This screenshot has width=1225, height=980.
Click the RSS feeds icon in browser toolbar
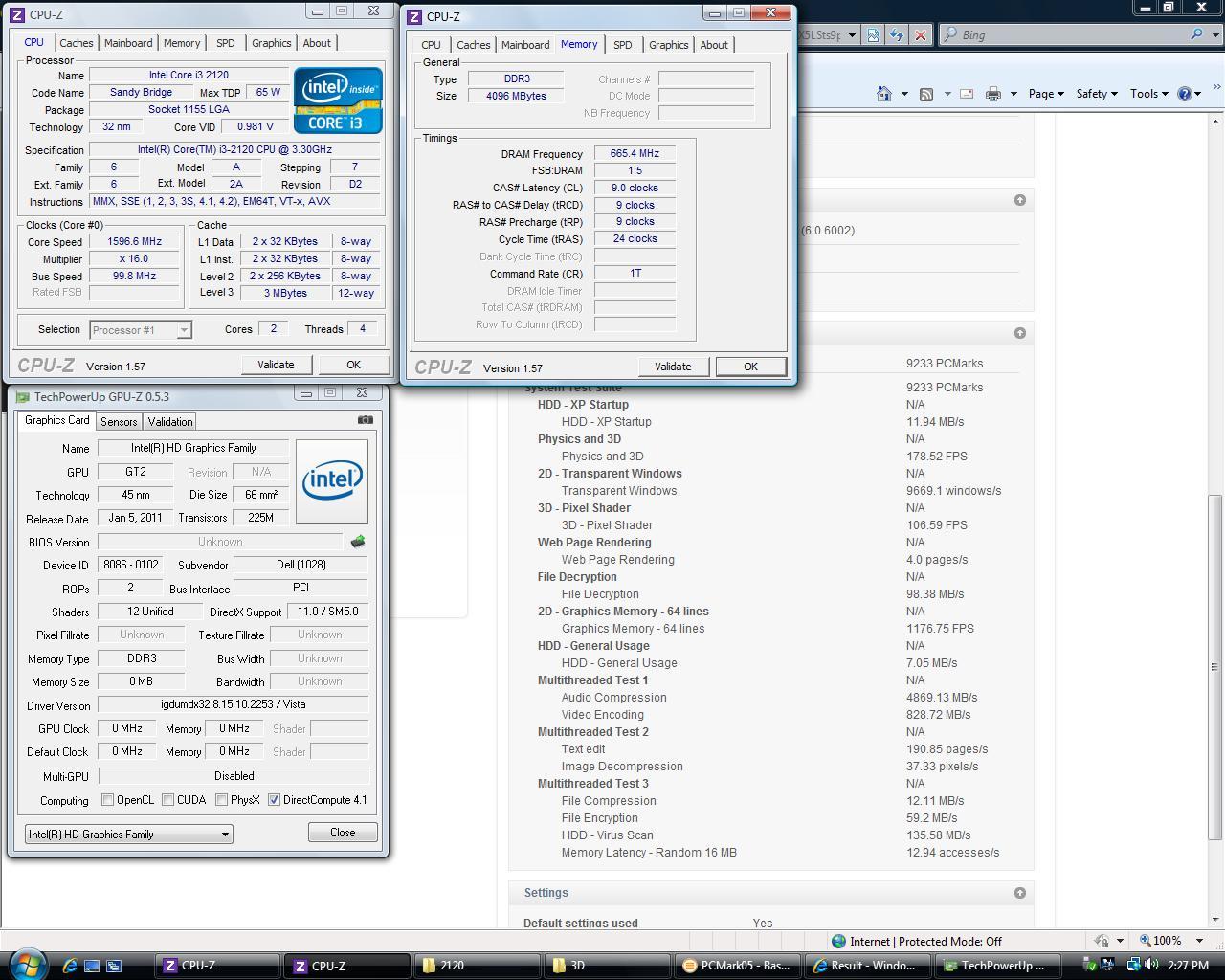coord(926,94)
